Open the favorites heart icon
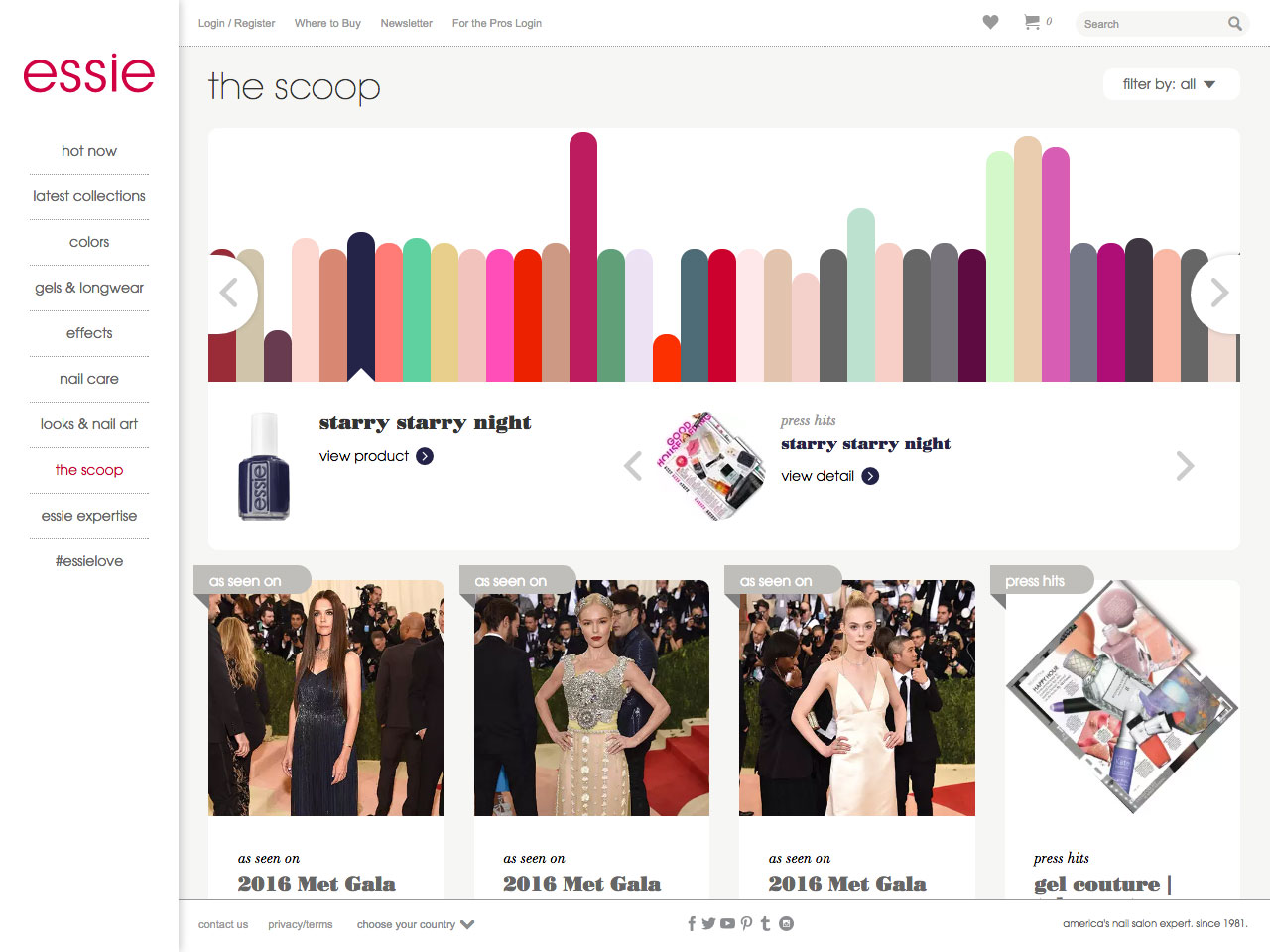Screen dimensions: 1270x952 click(990, 21)
